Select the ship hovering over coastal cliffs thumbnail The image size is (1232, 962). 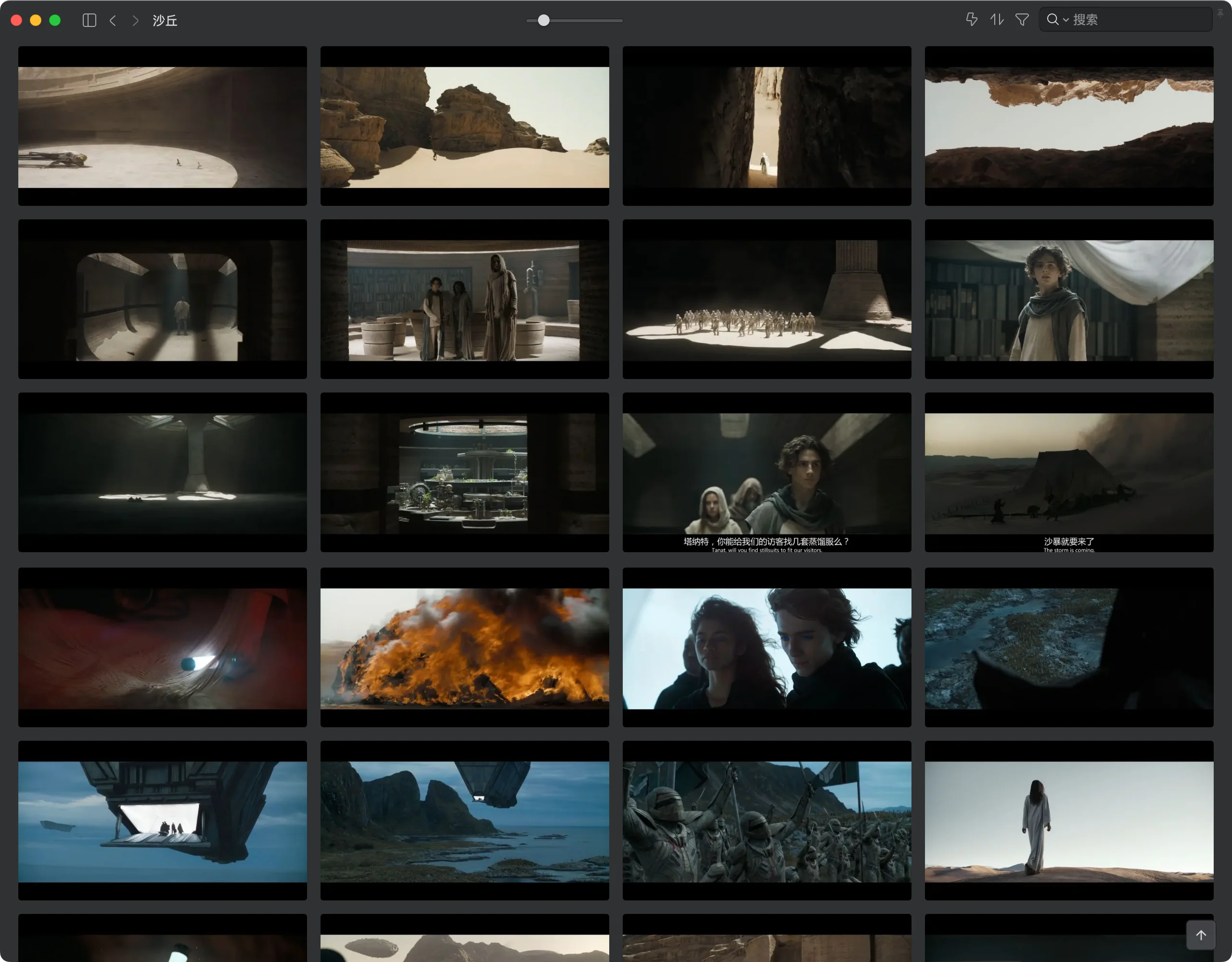465,821
